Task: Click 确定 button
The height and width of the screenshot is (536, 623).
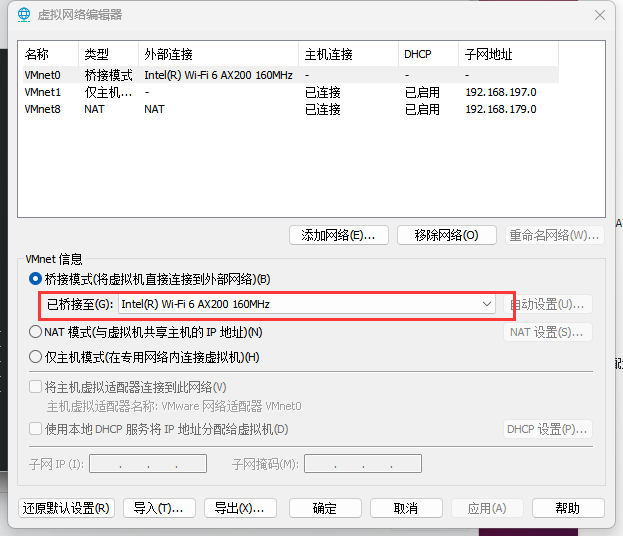Action: coord(325,508)
